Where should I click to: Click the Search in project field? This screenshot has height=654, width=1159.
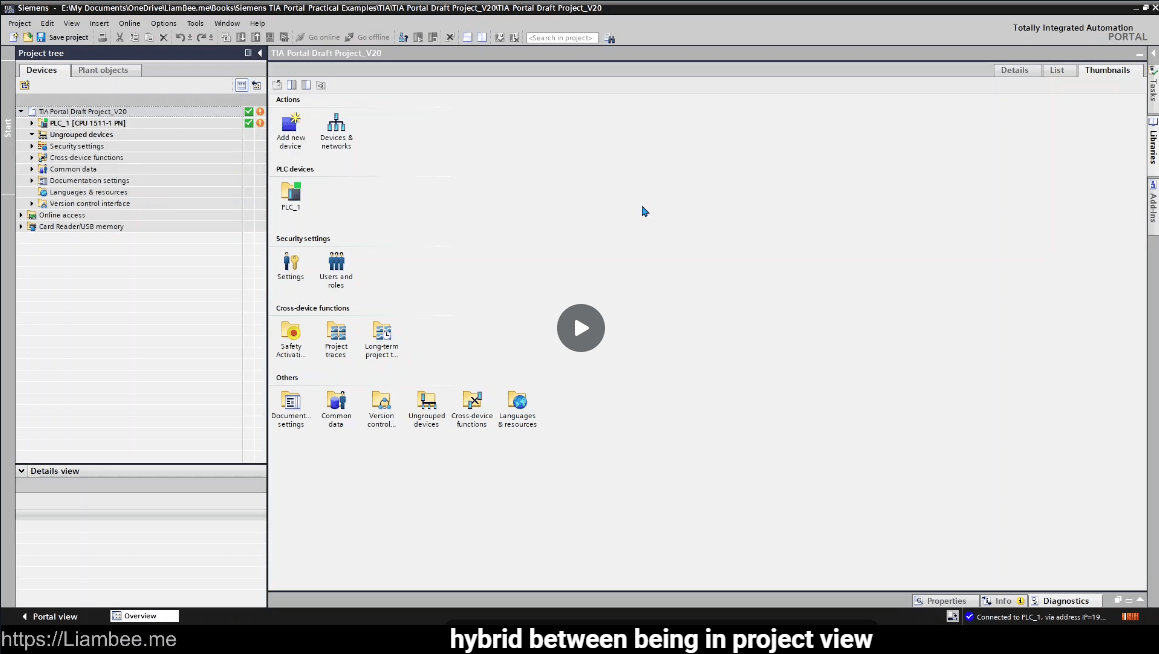tap(562, 38)
